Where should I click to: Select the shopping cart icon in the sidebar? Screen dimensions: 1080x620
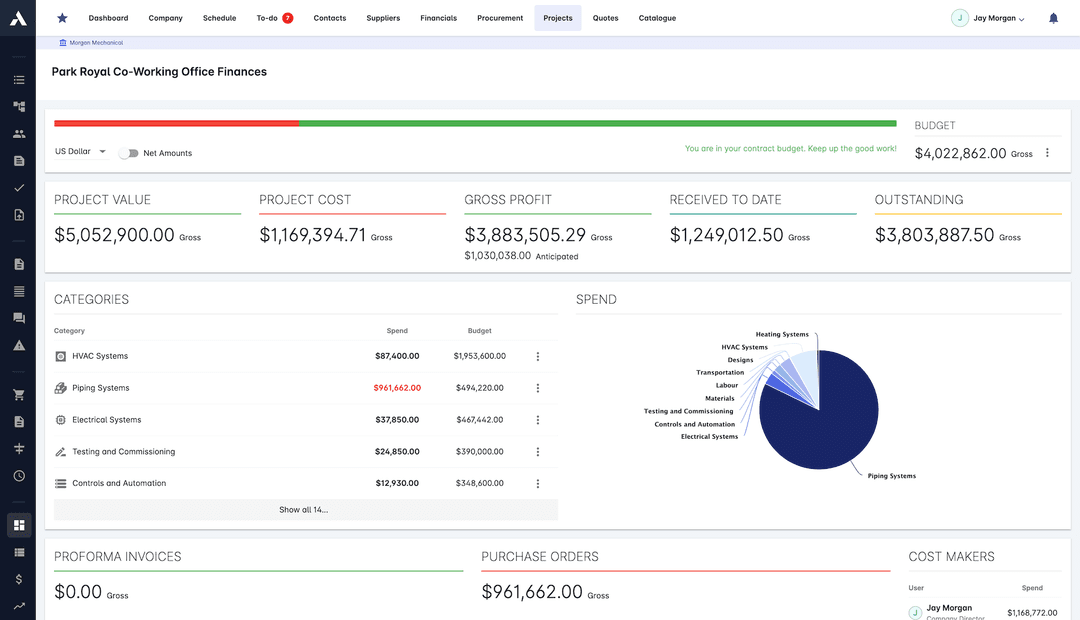[x=18, y=394]
